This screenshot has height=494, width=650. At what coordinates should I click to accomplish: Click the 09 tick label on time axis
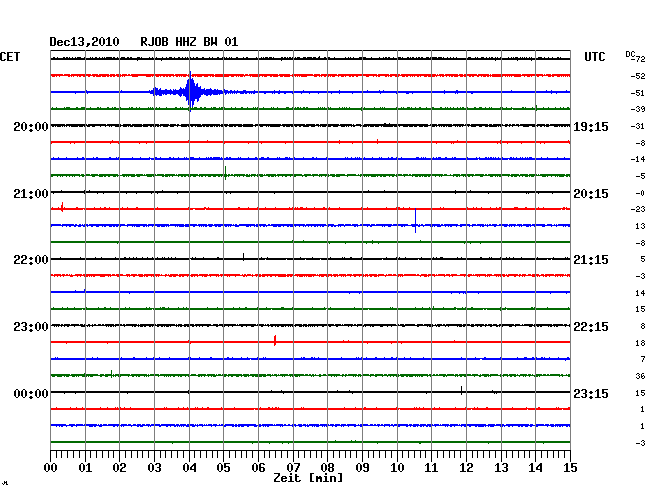coord(362,468)
